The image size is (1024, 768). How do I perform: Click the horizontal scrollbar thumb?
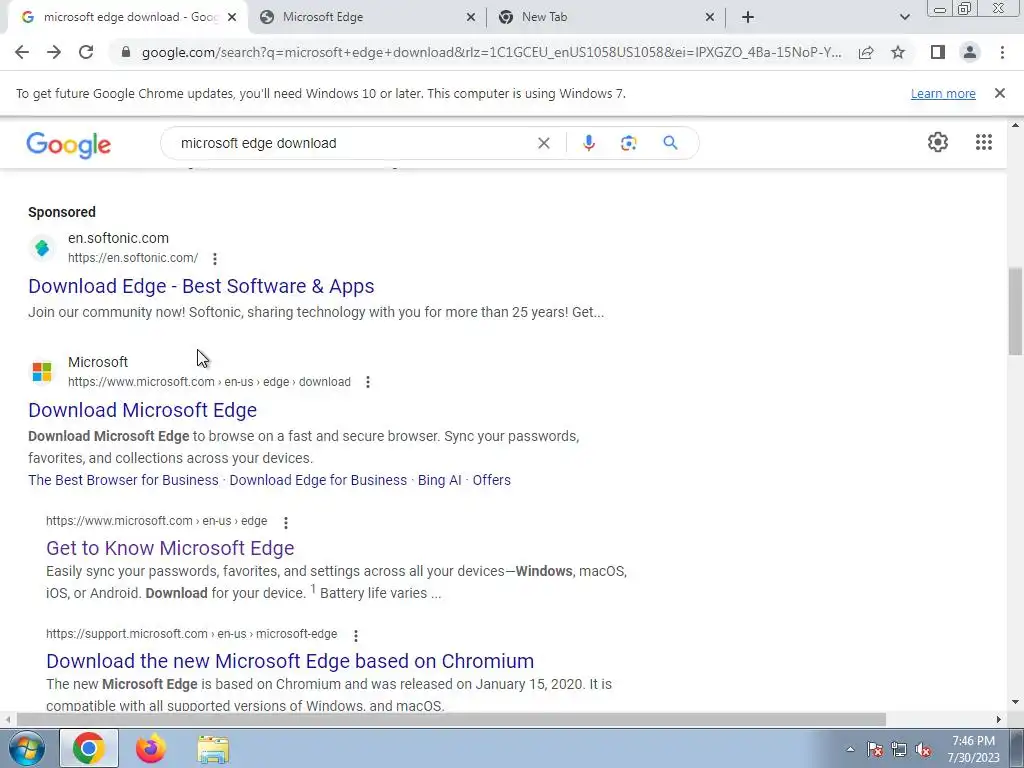coord(451,719)
